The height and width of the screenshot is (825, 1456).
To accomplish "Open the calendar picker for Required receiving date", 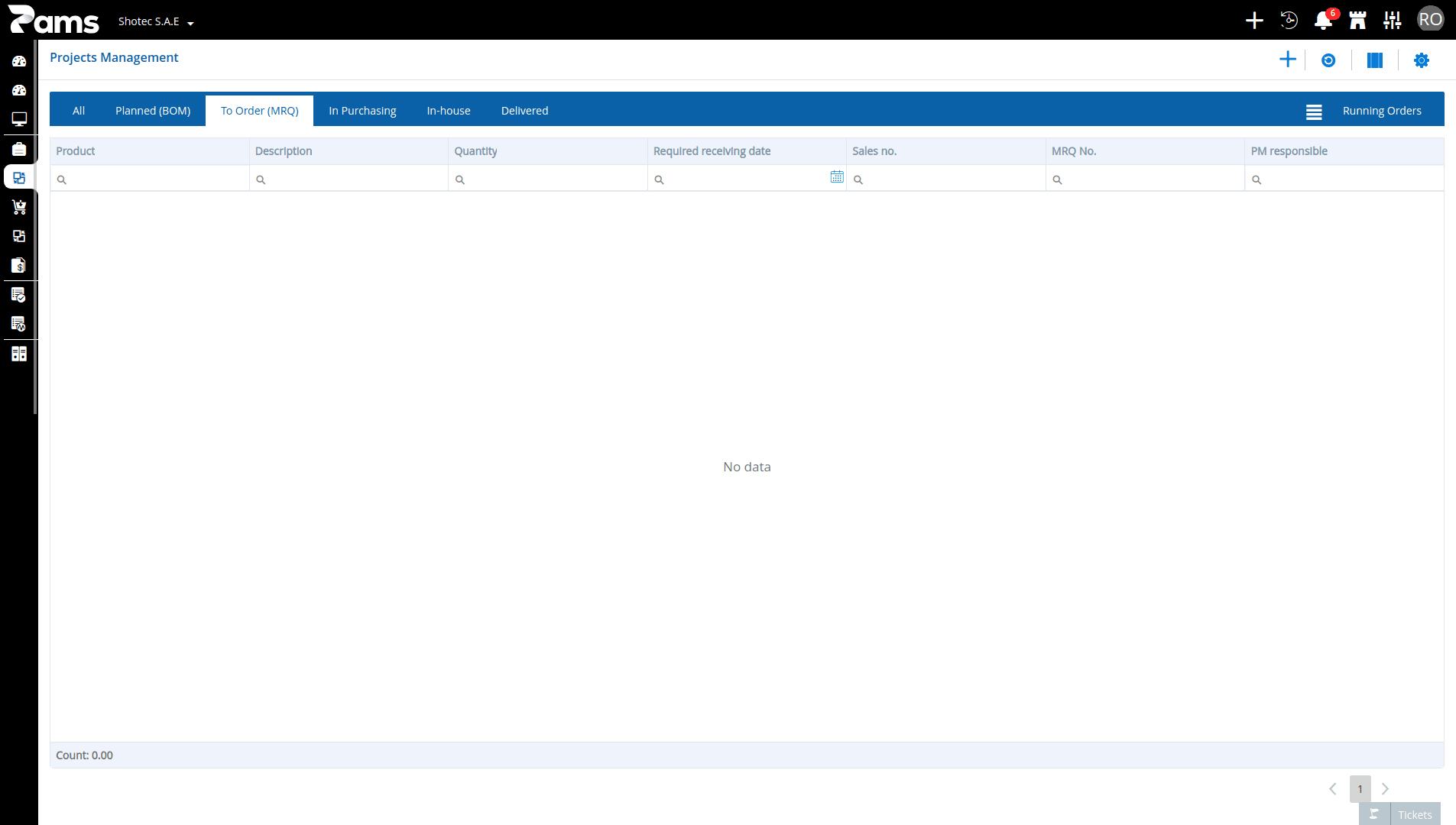I will coord(837,176).
